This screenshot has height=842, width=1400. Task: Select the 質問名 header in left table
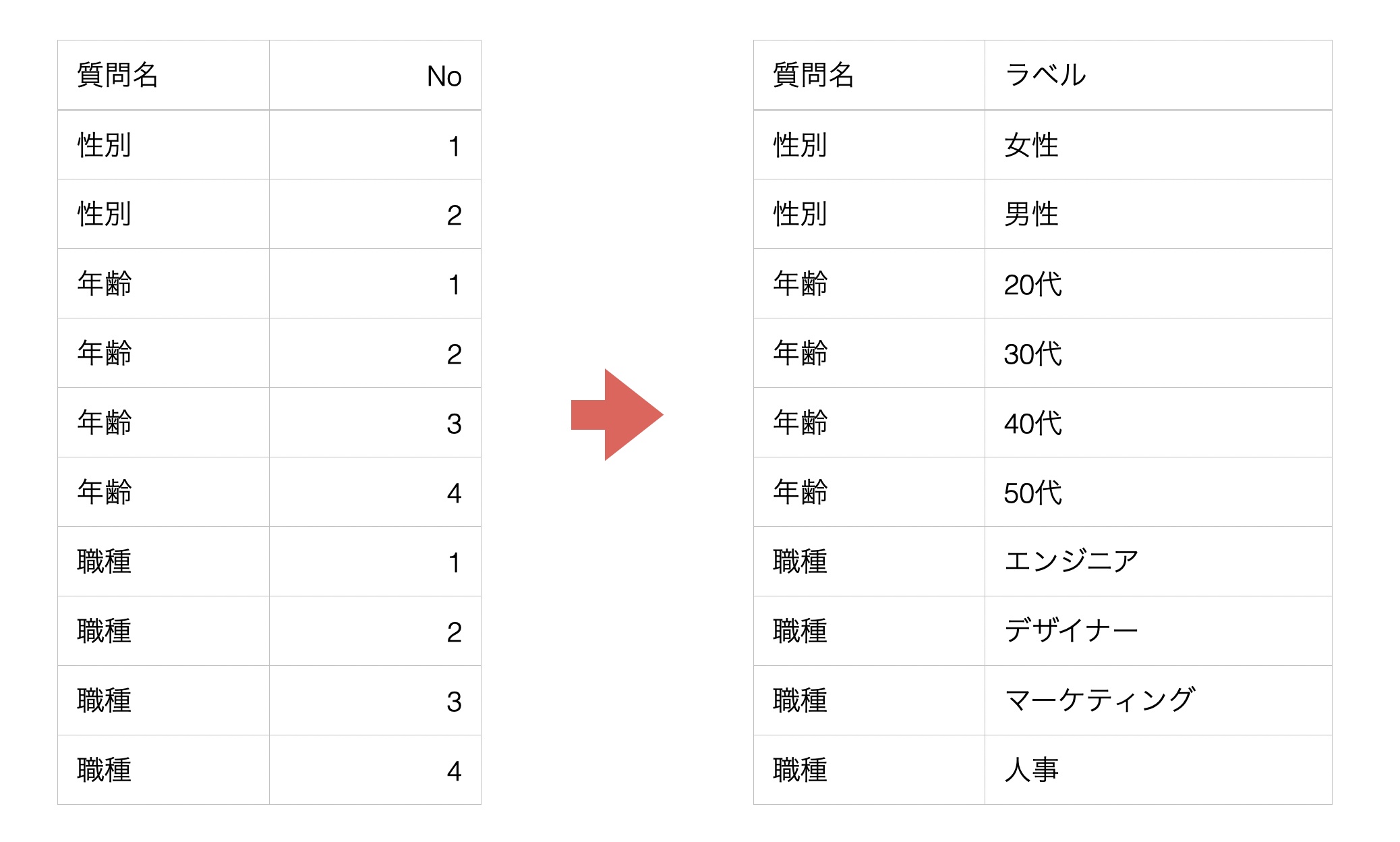point(163,75)
